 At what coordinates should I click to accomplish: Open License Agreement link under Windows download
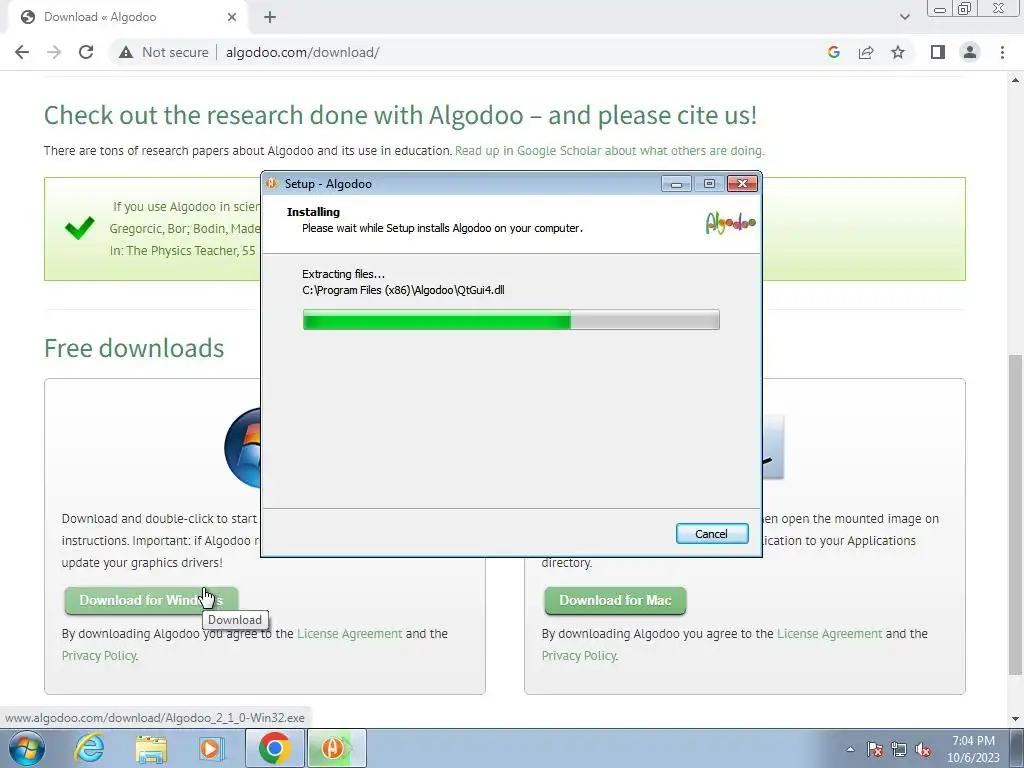tap(349, 633)
